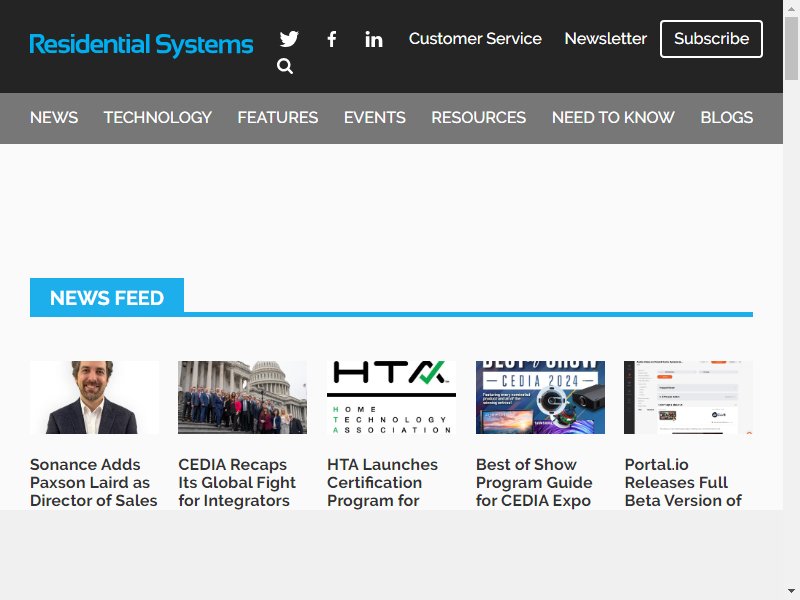Open the NEED TO KNOW menu item

coord(613,117)
